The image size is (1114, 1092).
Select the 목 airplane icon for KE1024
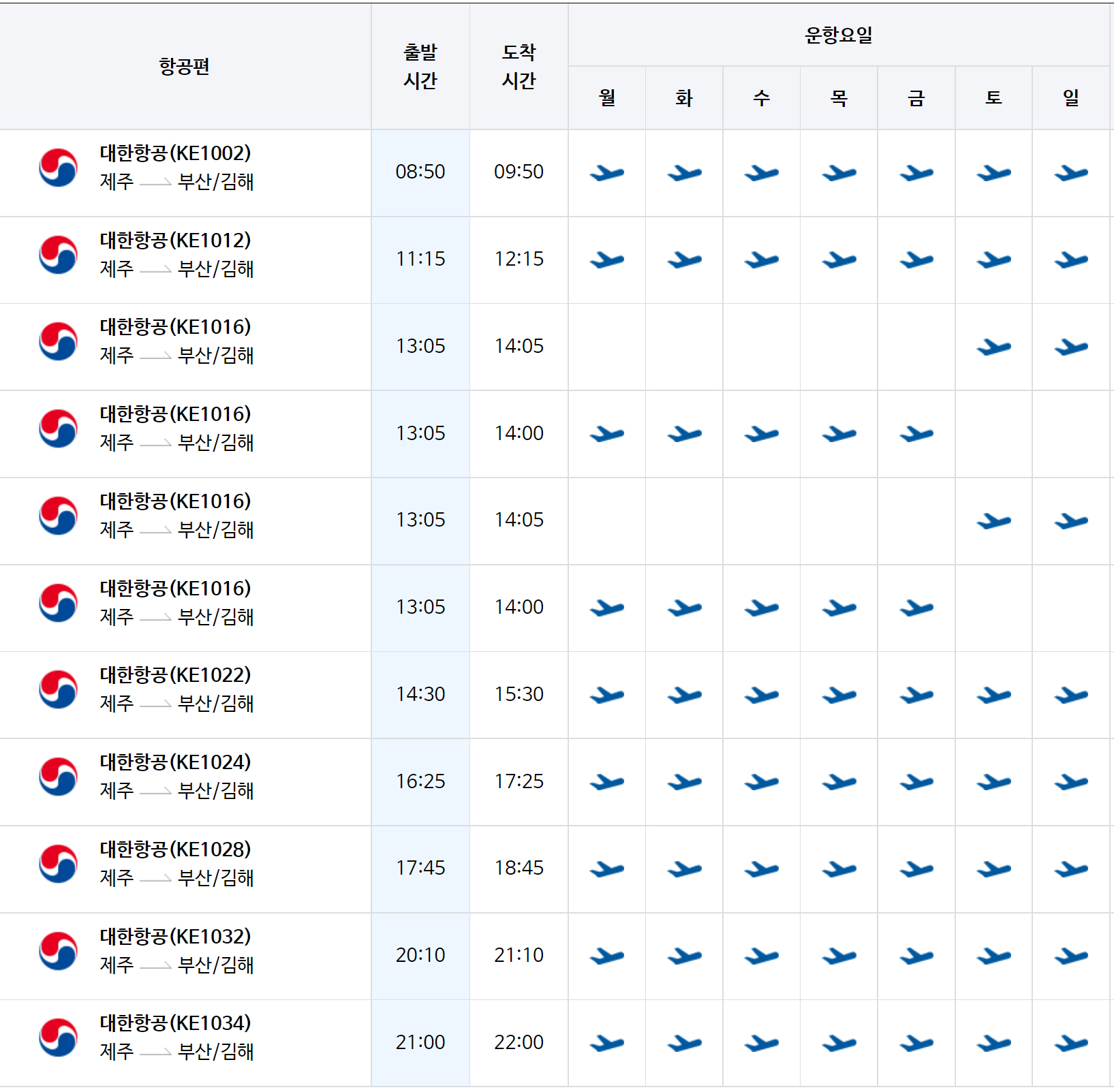(839, 782)
